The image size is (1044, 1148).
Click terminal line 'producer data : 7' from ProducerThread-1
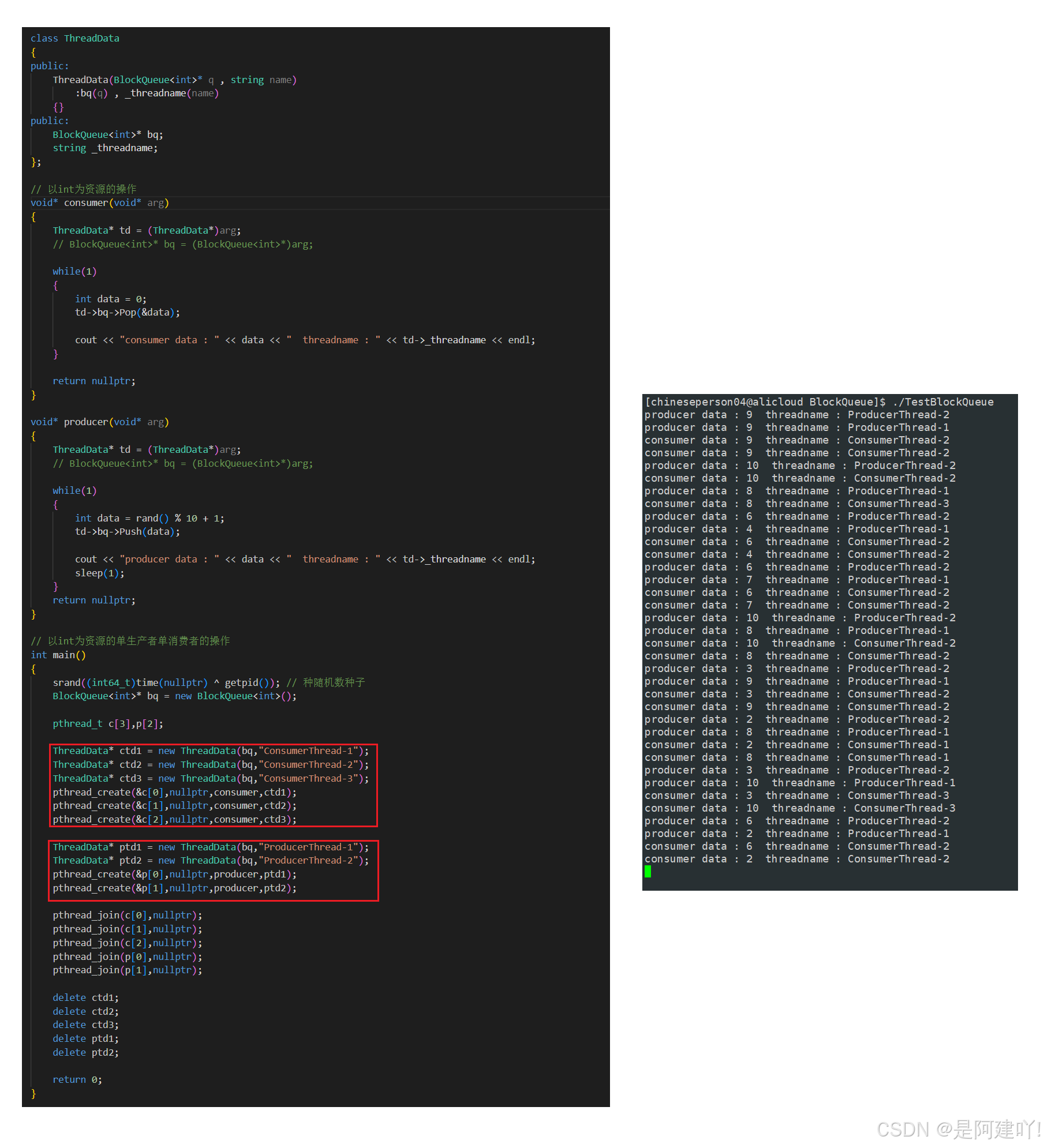click(796, 579)
